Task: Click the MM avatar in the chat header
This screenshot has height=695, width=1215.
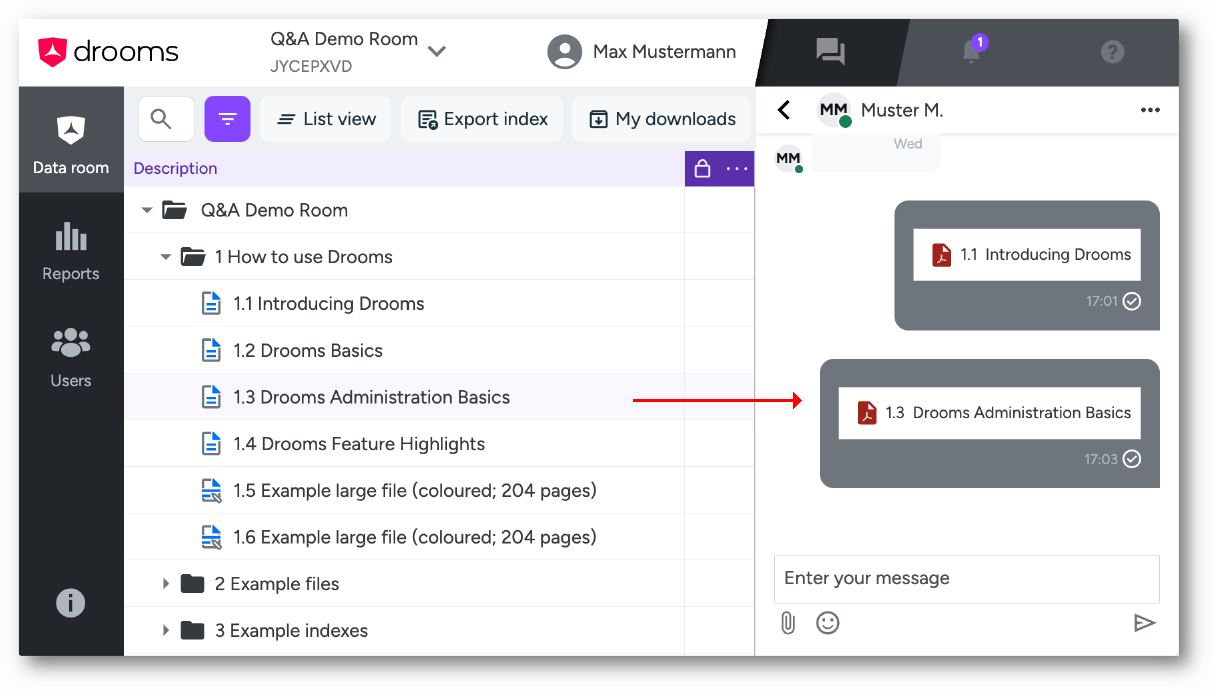Action: [834, 111]
